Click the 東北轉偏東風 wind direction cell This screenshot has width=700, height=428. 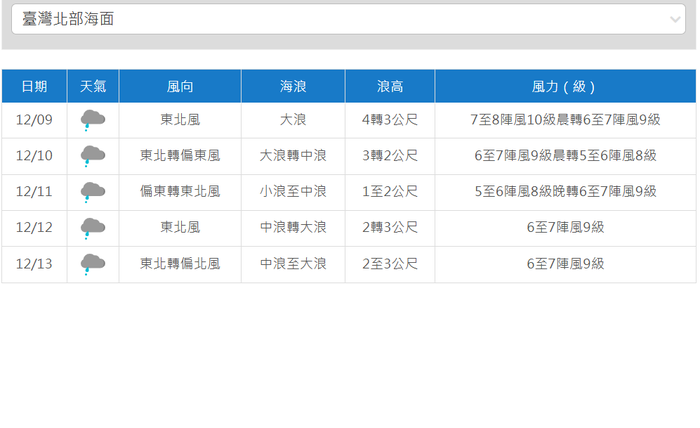(180, 156)
